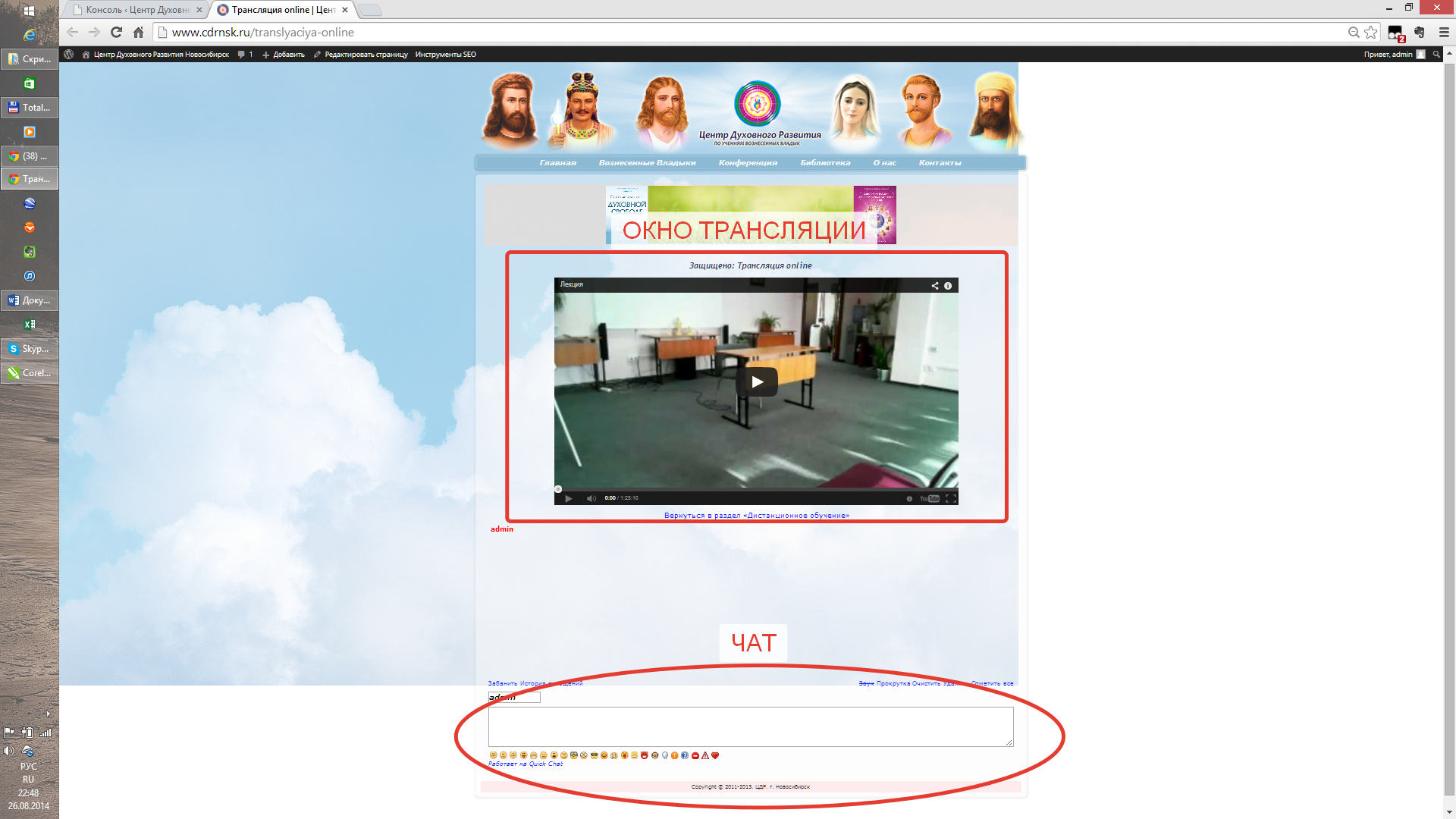Toggle the Звук sound option in chat
This screenshot has width=1456, height=819.
(x=866, y=683)
